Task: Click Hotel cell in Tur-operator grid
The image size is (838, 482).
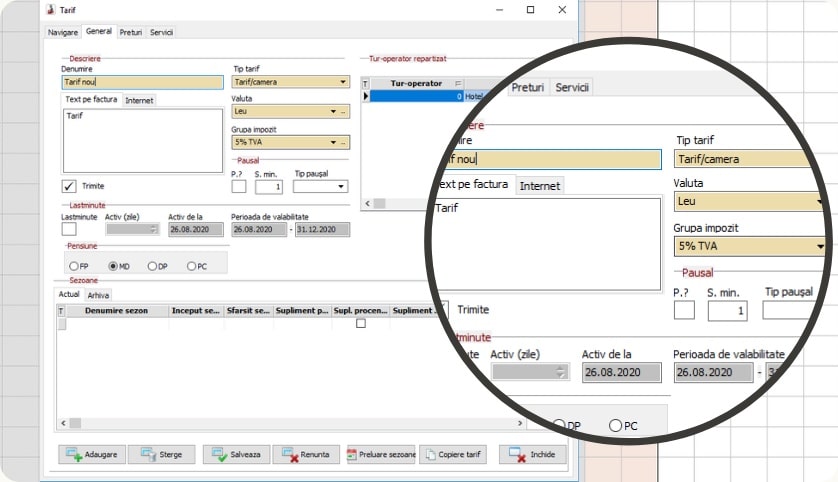Action: (x=474, y=96)
